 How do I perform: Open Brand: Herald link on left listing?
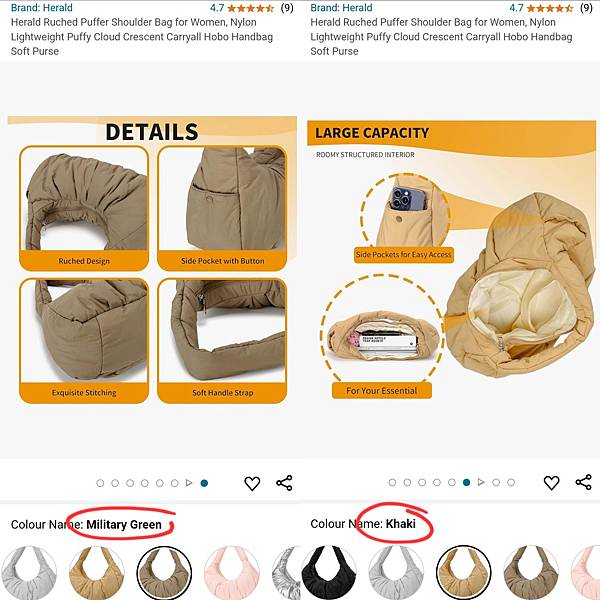click(x=42, y=8)
